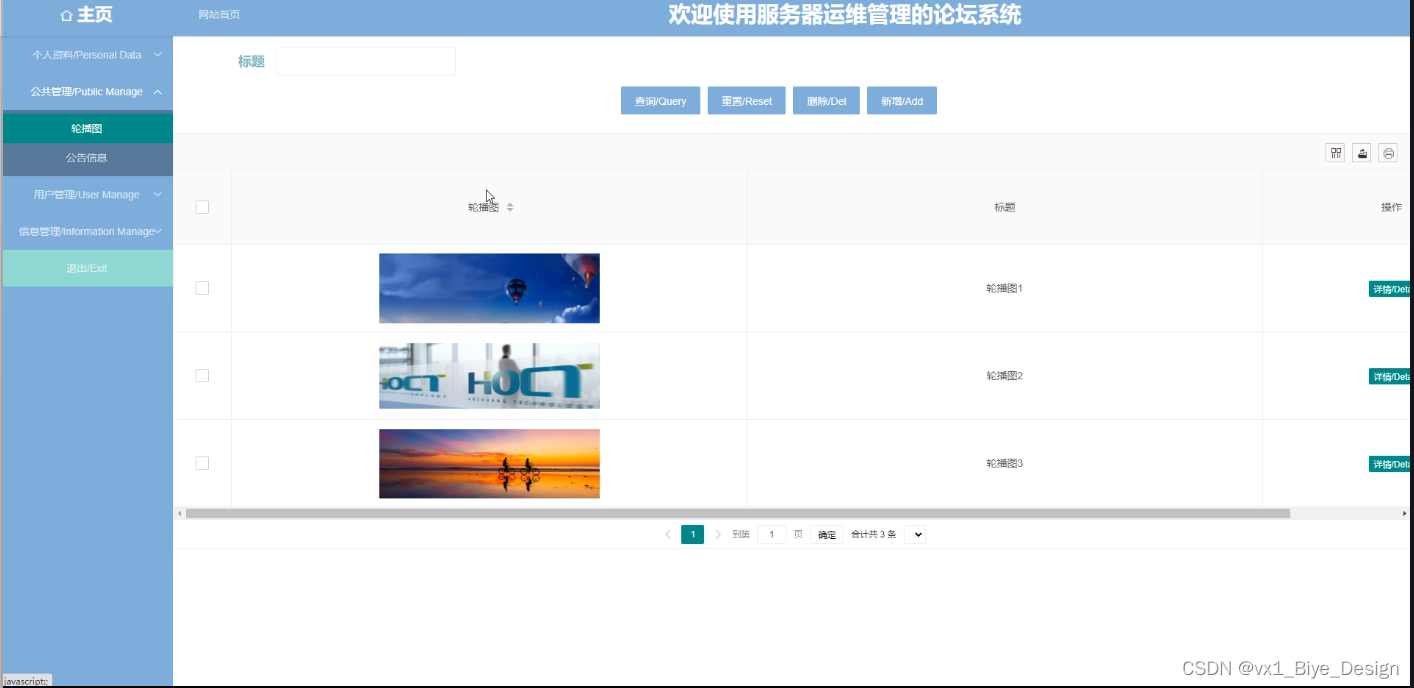Select 公告信息 in the sidebar
The height and width of the screenshot is (688, 1414).
88,158
